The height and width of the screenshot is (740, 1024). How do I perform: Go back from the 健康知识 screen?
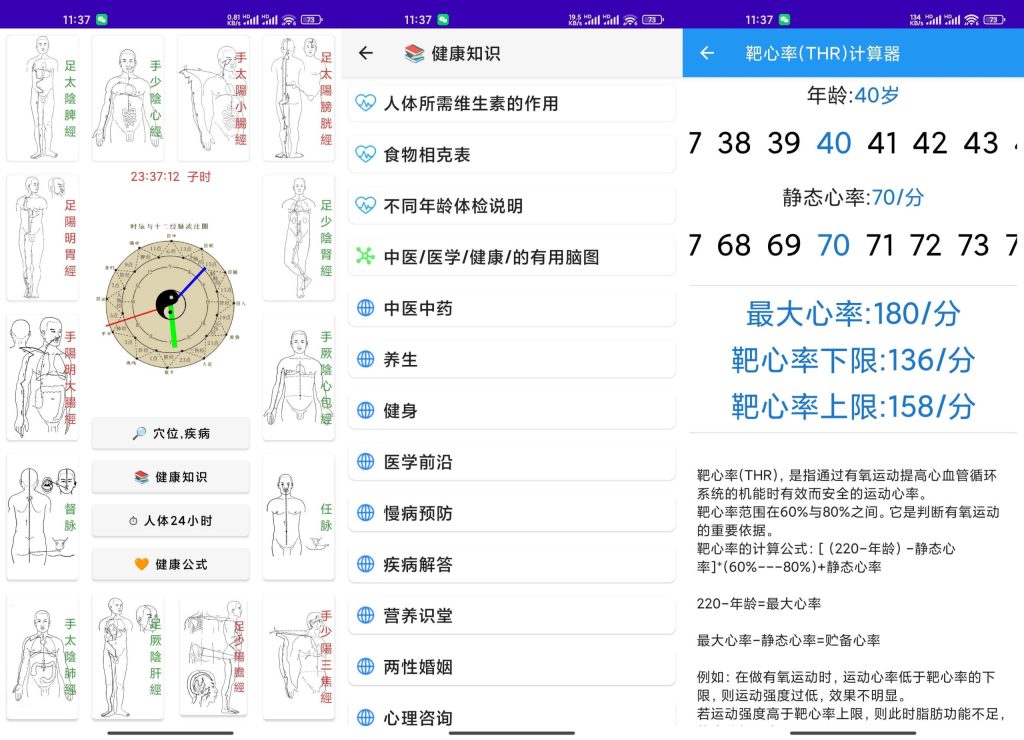click(x=366, y=53)
